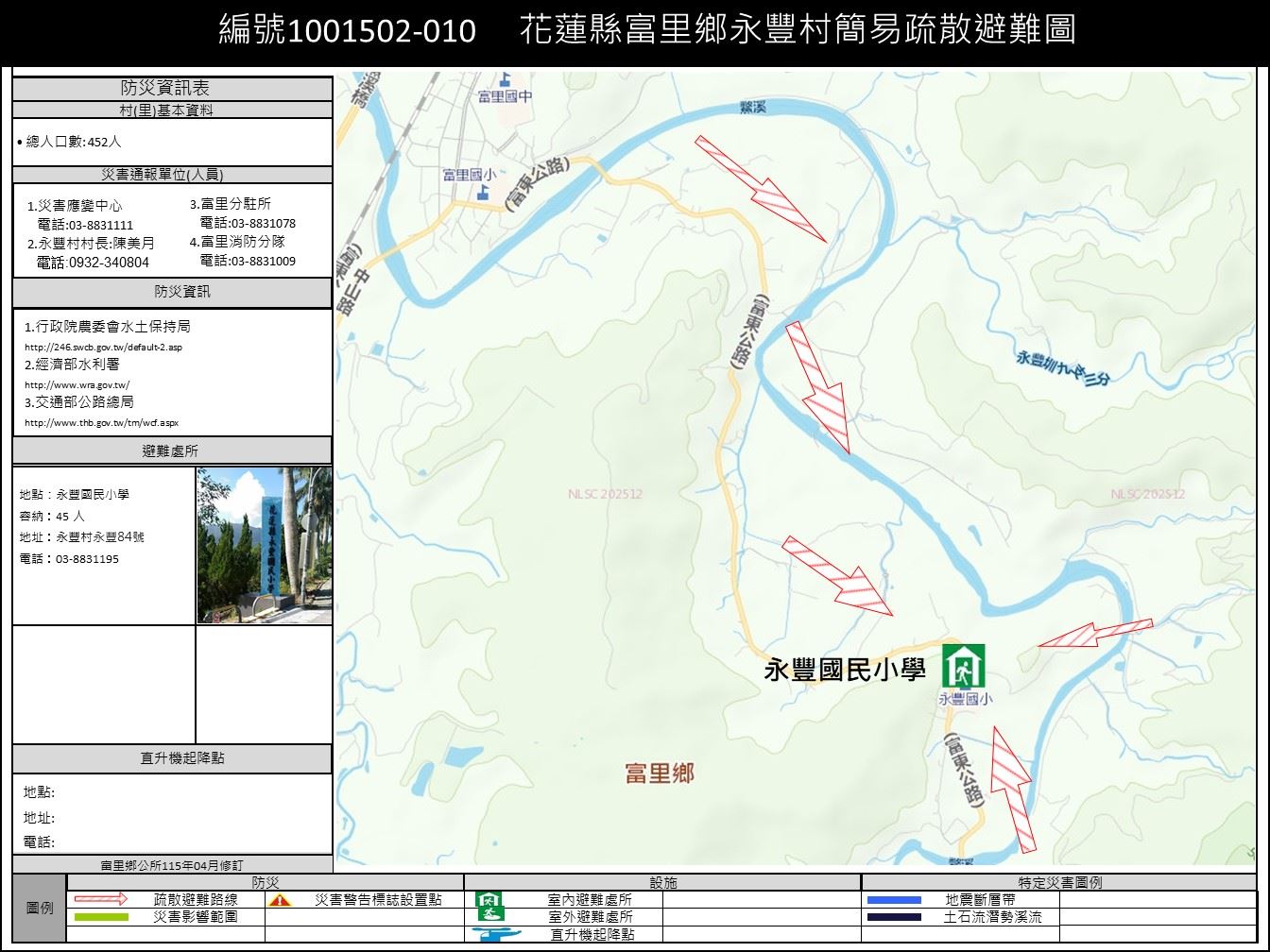The image size is (1270, 952).
Task: Click the 永豐國民小學 bold map label
Action: (844, 671)
